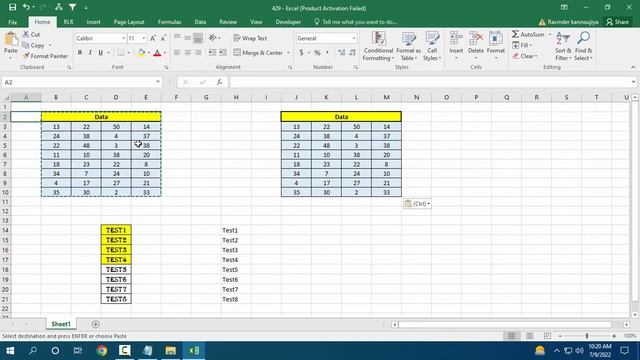Set Center horizontal alignment
The height and width of the screenshot is (360, 640).
click(187, 53)
